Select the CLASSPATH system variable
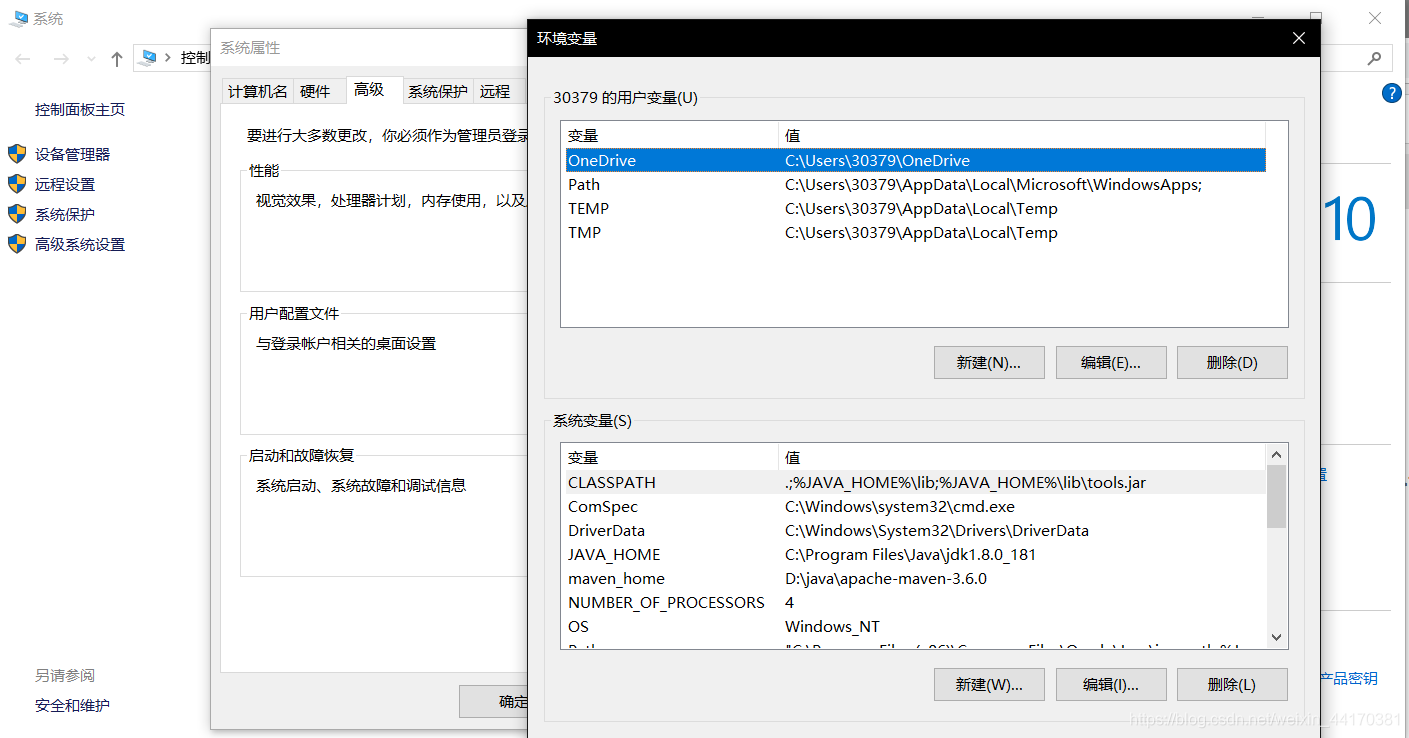Viewport: 1409px width, 738px height. [x=915, y=482]
